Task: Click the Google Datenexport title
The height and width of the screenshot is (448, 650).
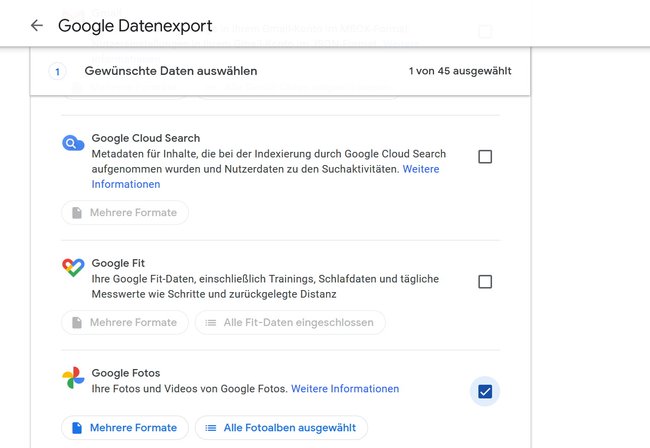Action: click(x=135, y=26)
